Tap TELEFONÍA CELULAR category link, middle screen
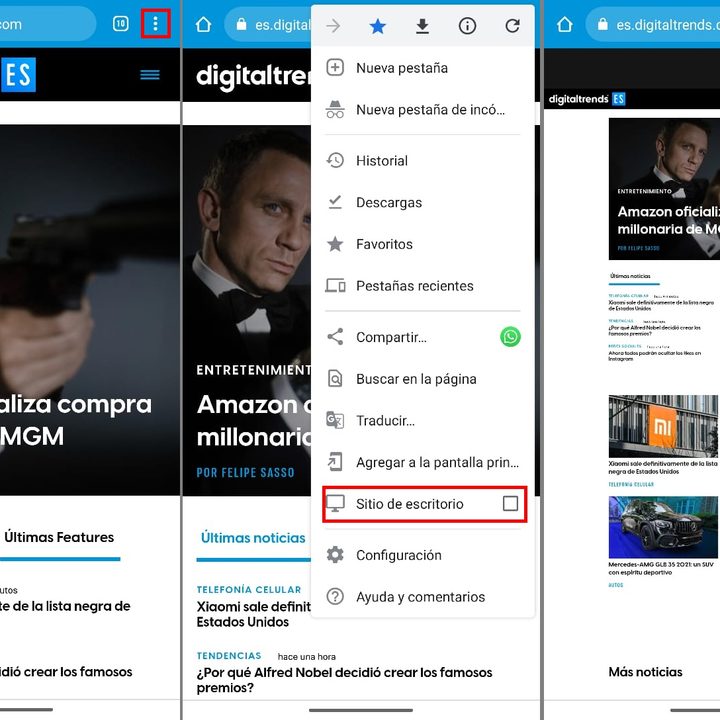The height and width of the screenshot is (720, 720). [x=249, y=590]
